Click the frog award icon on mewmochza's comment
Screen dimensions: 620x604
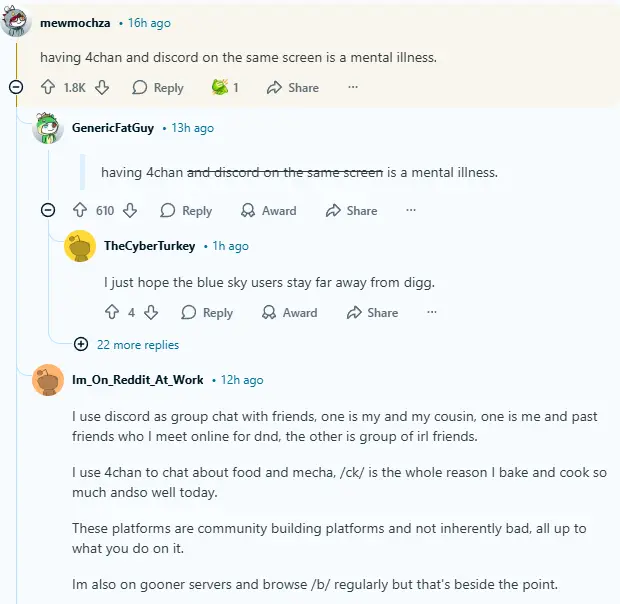click(x=220, y=88)
